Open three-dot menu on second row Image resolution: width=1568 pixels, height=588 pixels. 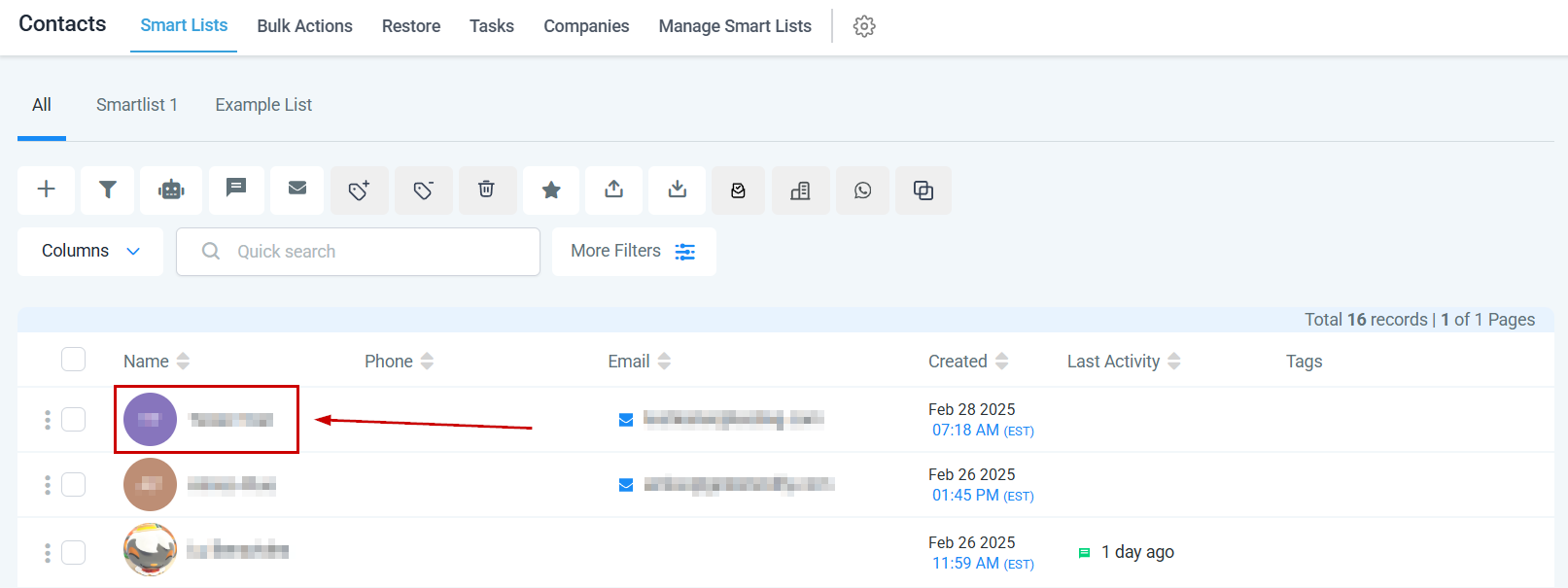pyautogui.click(x=48, y=484)
